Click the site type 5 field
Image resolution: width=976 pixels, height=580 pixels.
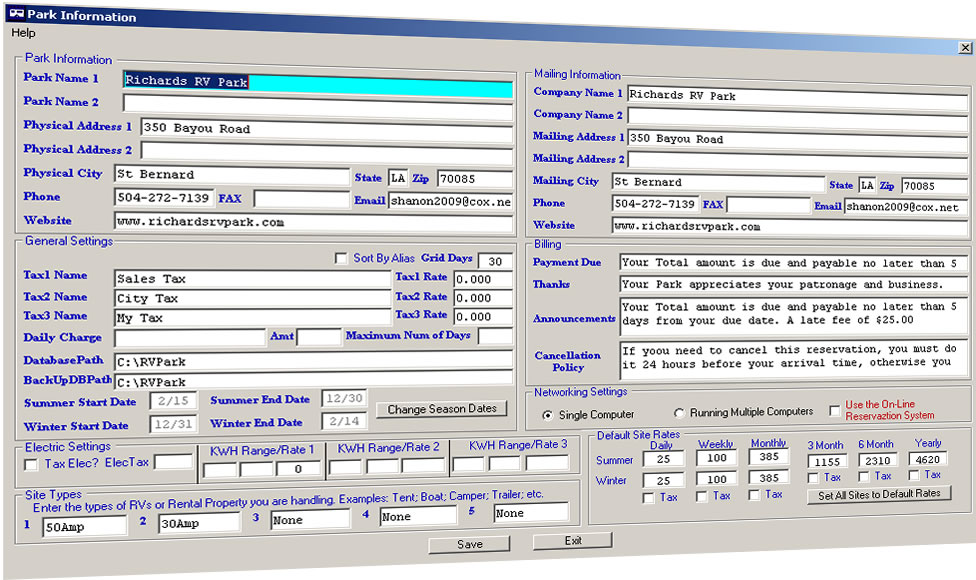531,513
